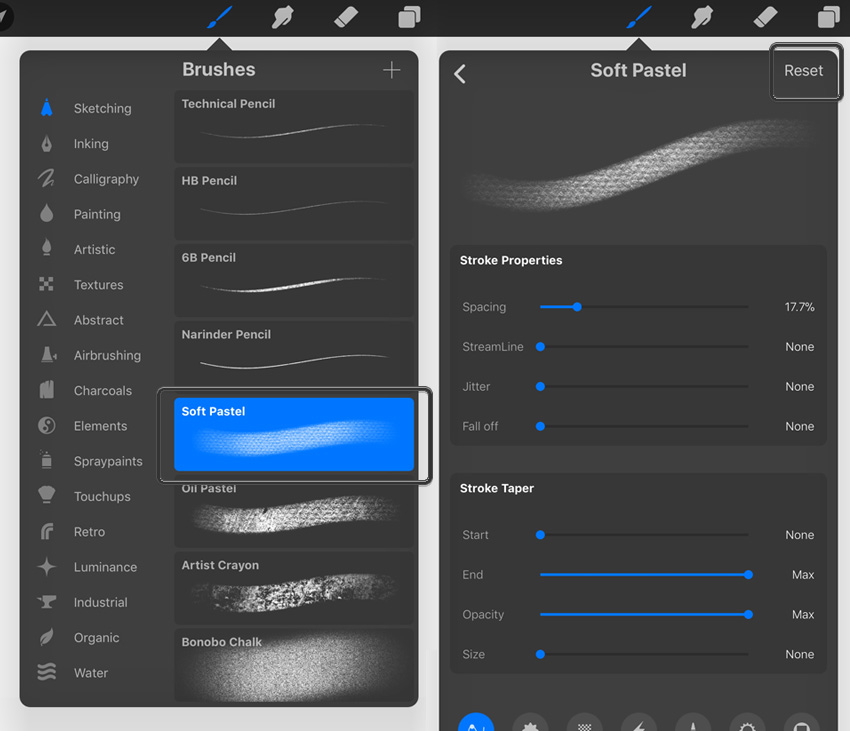Choose the Narinder Pencil brush
The image size is (850, 731).
pos(294,355)
